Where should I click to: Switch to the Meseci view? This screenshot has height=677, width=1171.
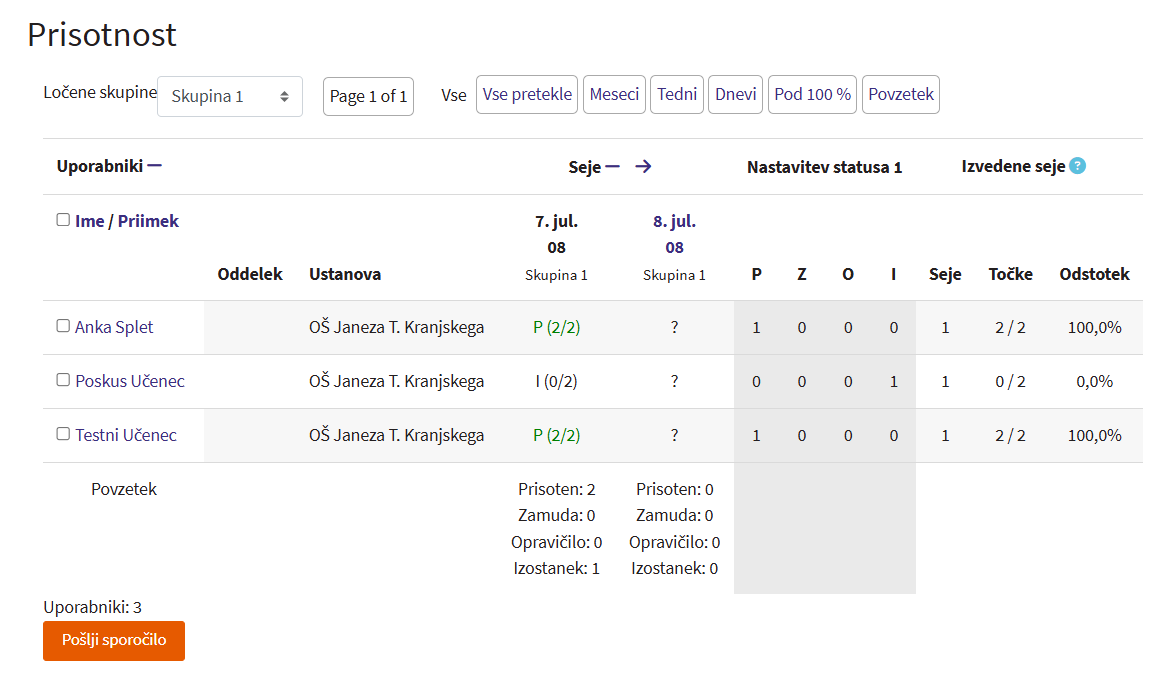click(x=614, y=95)
